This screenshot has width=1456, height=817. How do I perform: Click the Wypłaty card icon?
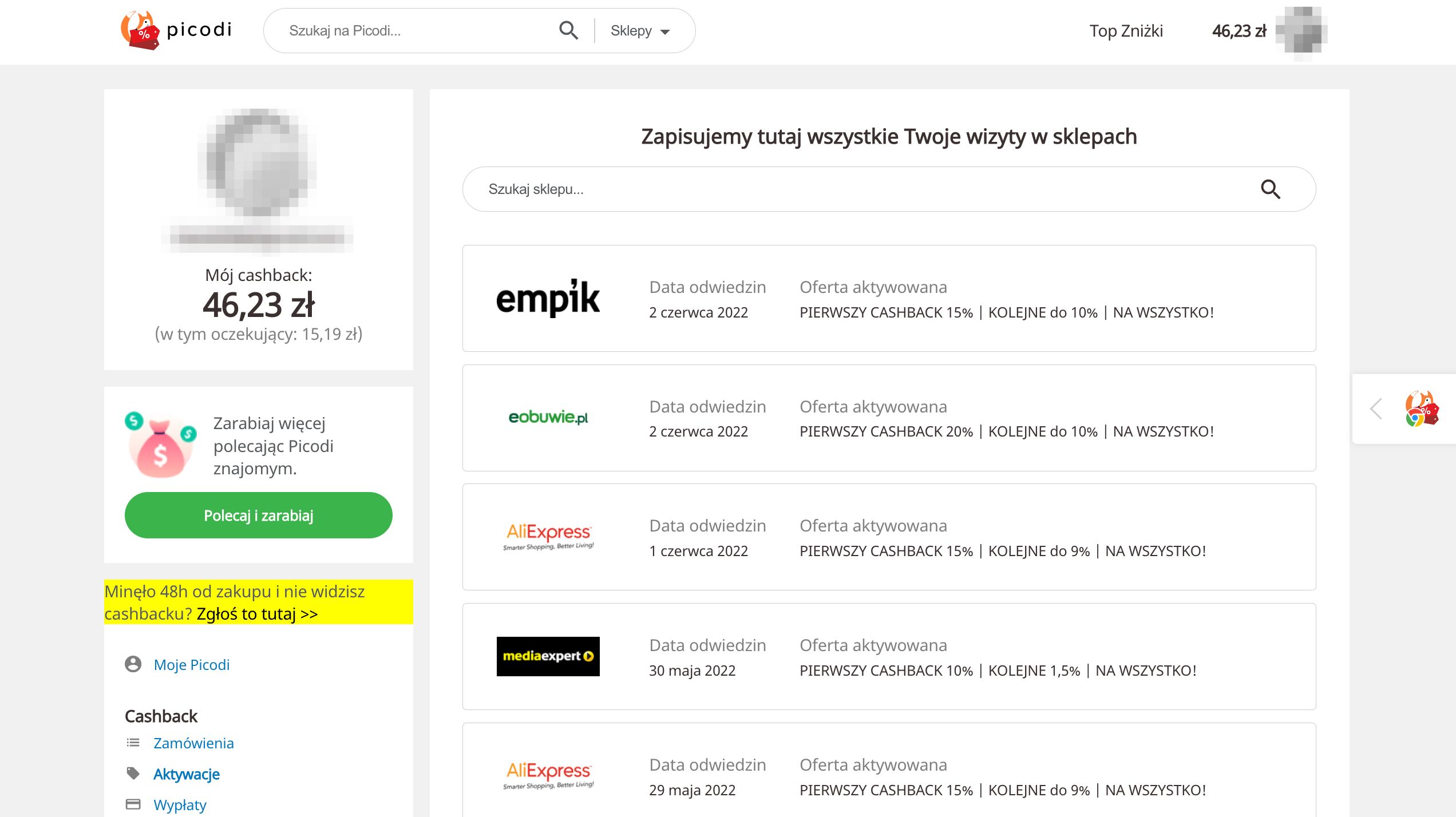click(x=133, y=804)
